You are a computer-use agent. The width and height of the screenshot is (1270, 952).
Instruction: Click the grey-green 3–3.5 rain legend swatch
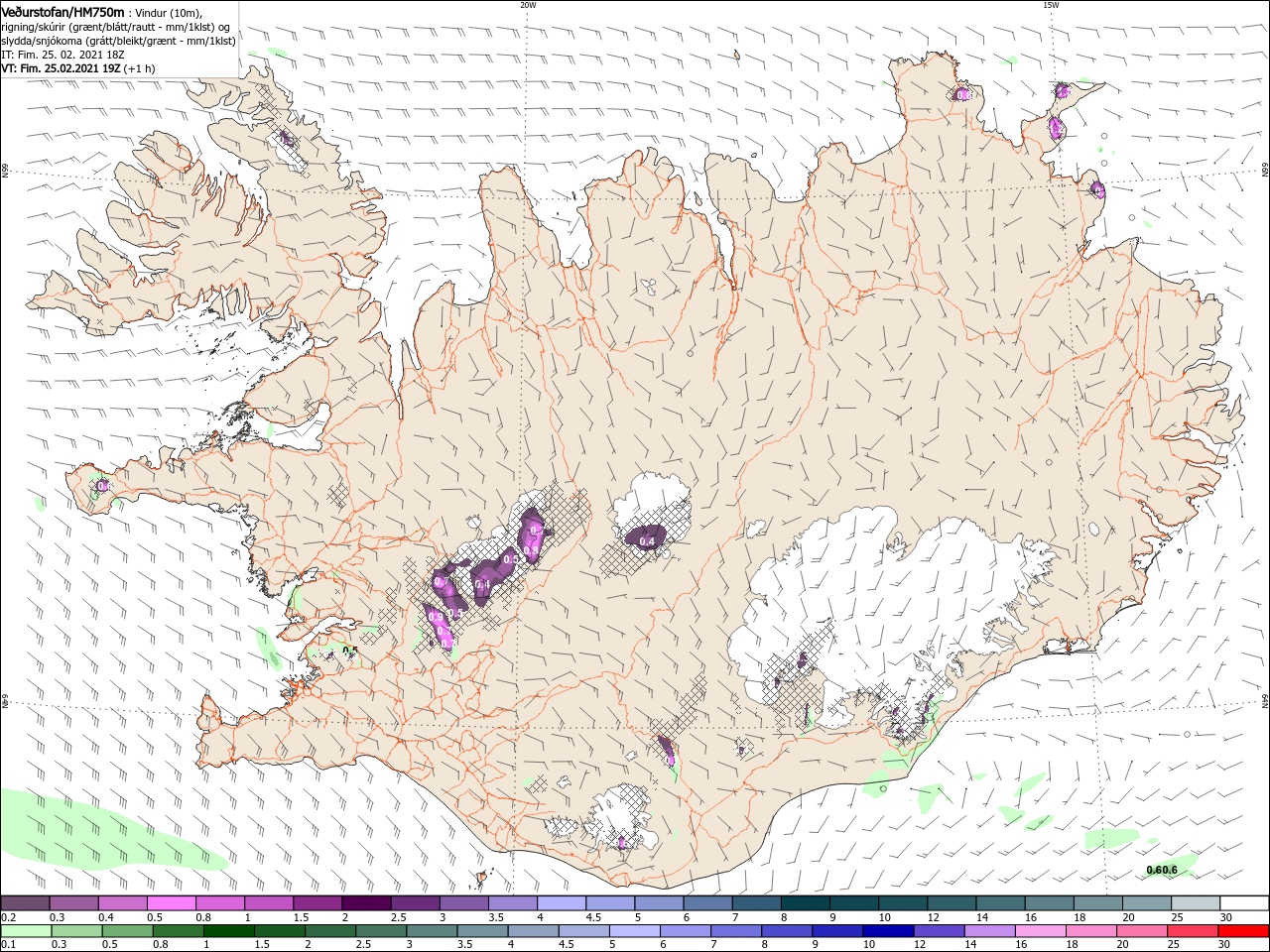click(432, 931)
